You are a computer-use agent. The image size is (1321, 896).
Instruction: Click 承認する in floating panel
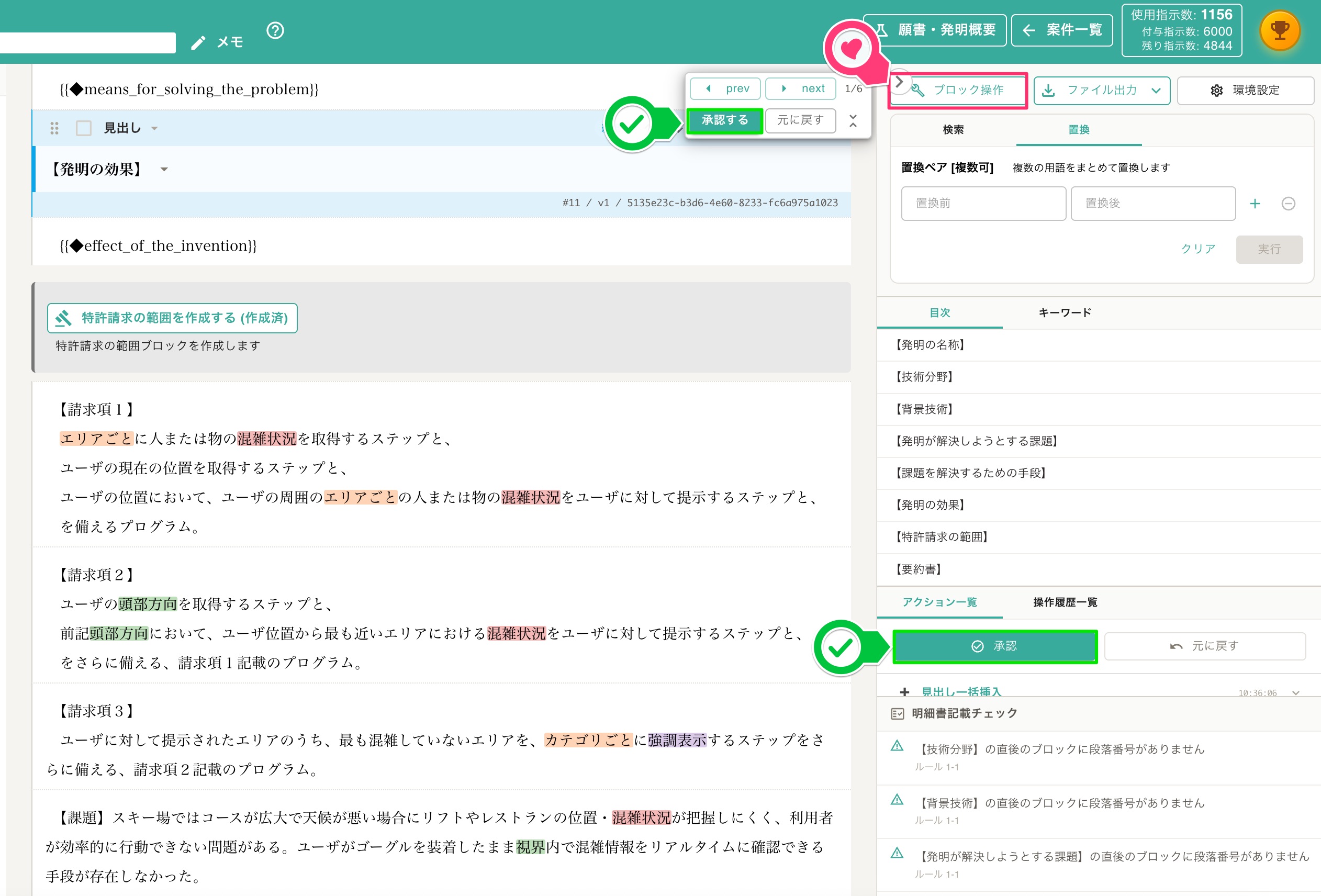click(x=725, y=120)
